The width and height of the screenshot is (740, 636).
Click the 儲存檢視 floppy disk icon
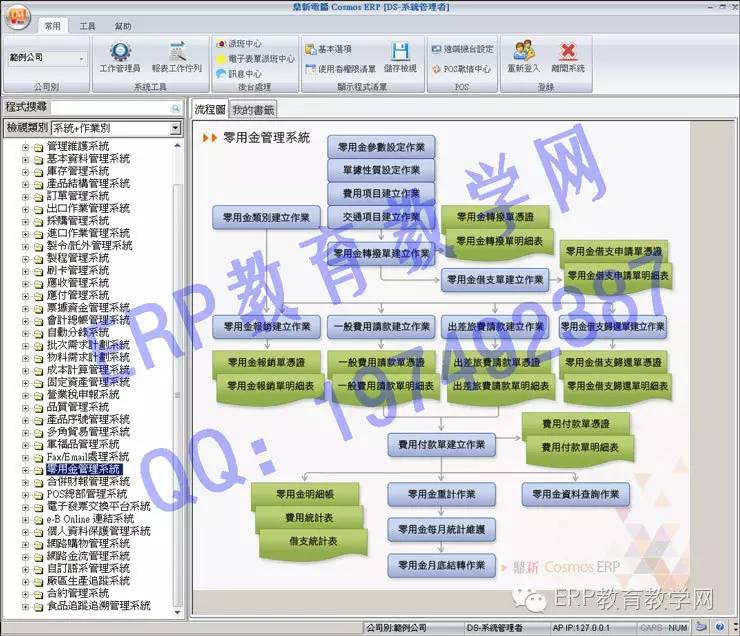[x=400, y=58]
